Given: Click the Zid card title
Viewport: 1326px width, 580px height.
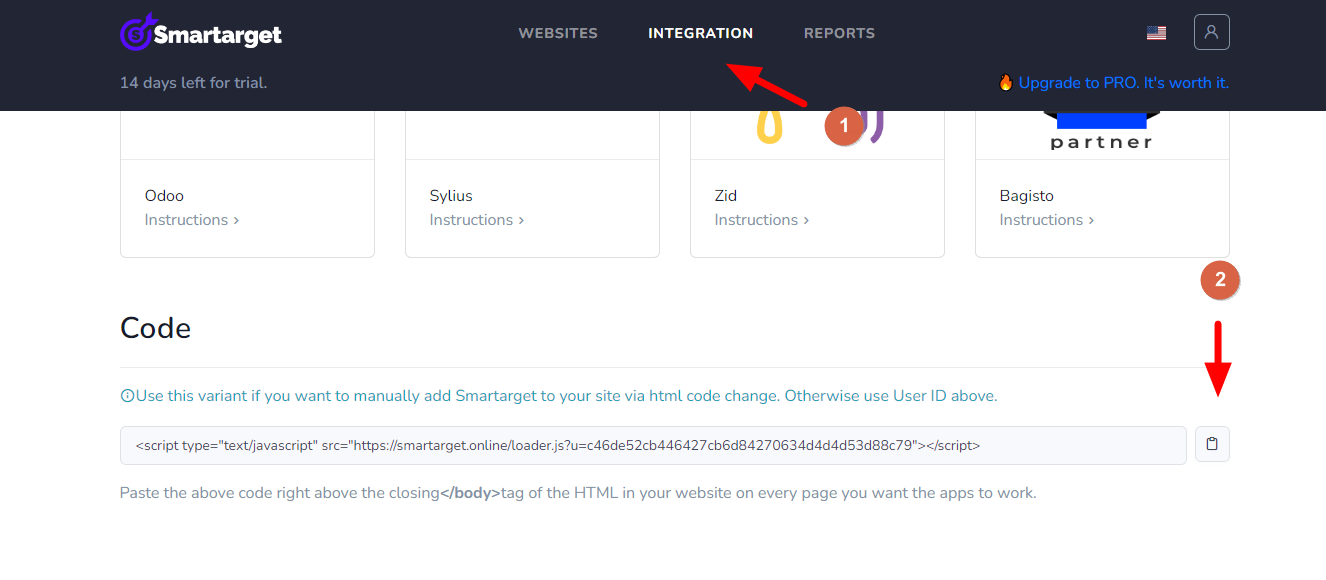Looking at the screenshot, I should (726, 196).
